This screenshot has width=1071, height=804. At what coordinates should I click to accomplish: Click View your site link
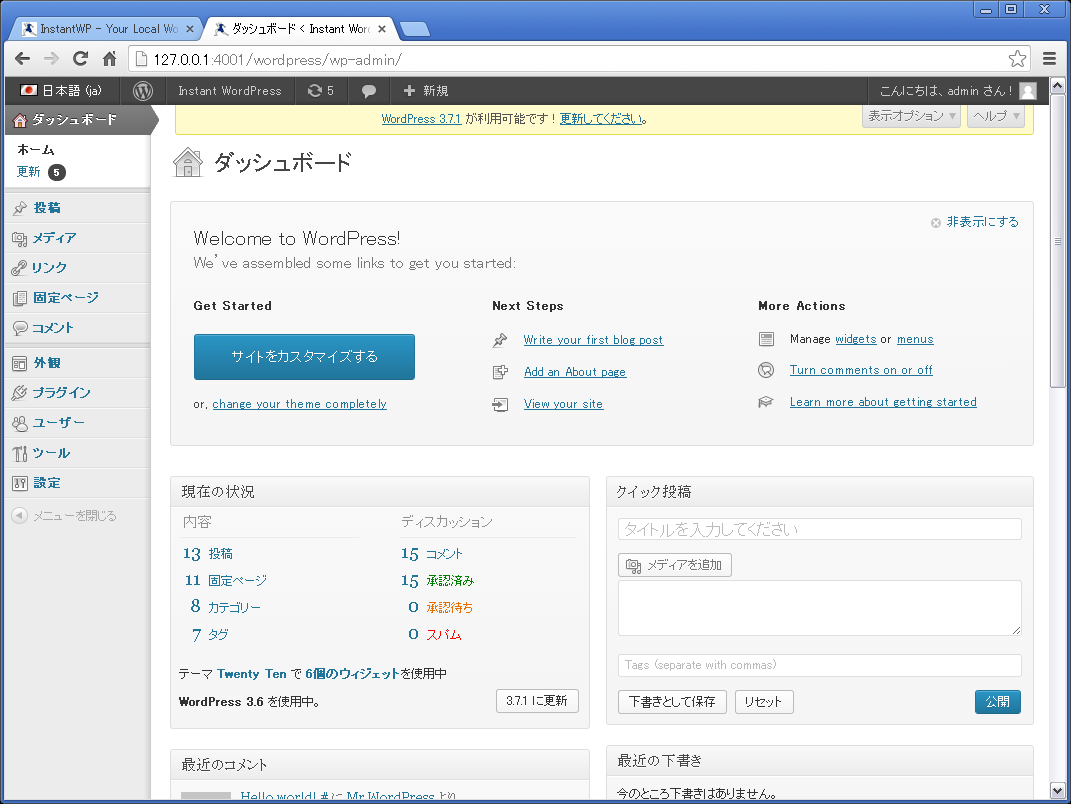tap(563, 404)
